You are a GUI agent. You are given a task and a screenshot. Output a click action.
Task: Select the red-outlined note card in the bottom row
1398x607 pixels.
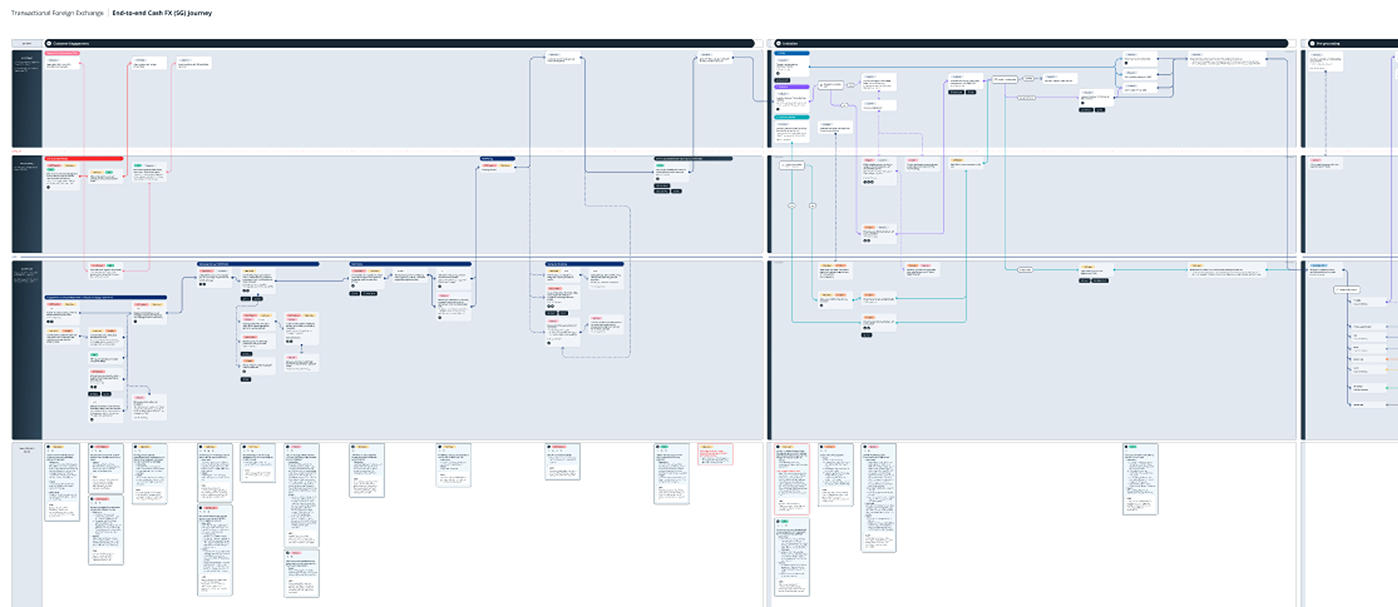[x=716, y=454]
